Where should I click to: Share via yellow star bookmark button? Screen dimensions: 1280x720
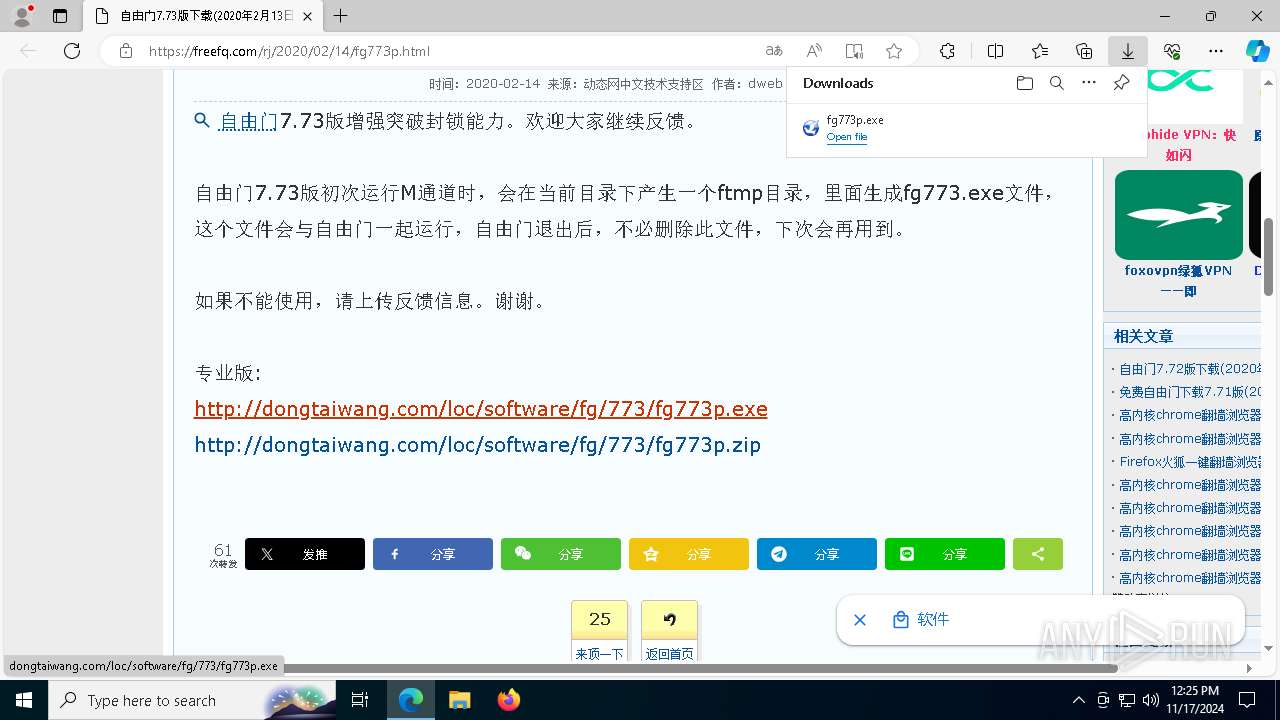689,554
